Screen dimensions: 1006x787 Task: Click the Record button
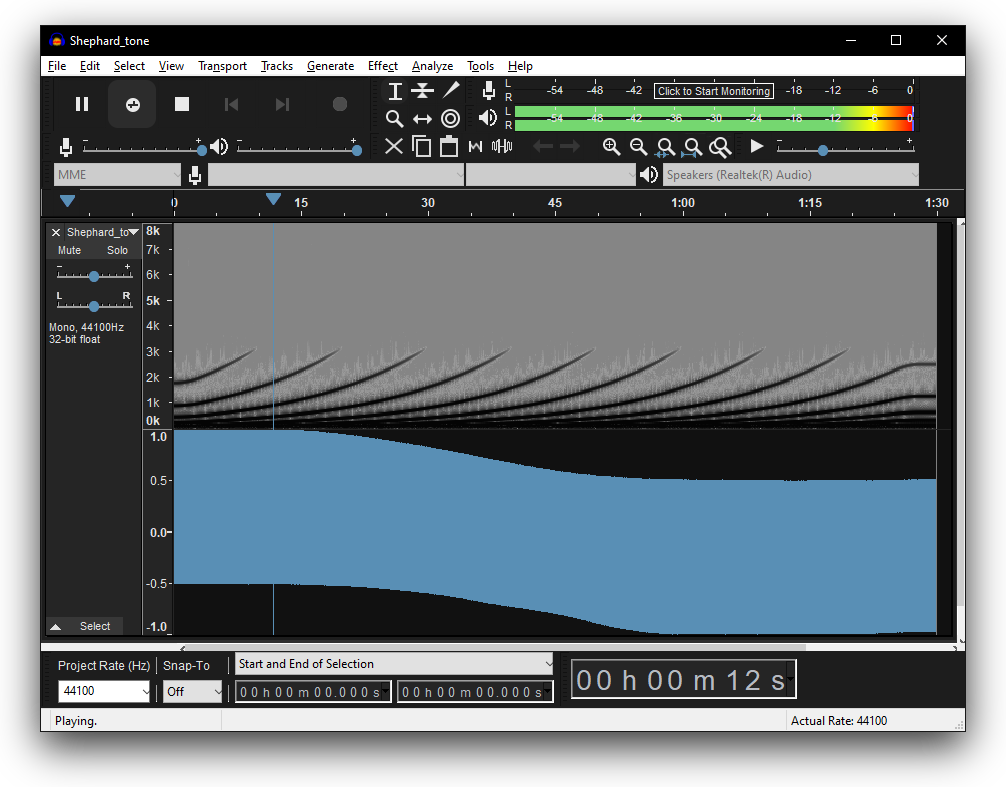pyautogui.click(x=339, y=104)
